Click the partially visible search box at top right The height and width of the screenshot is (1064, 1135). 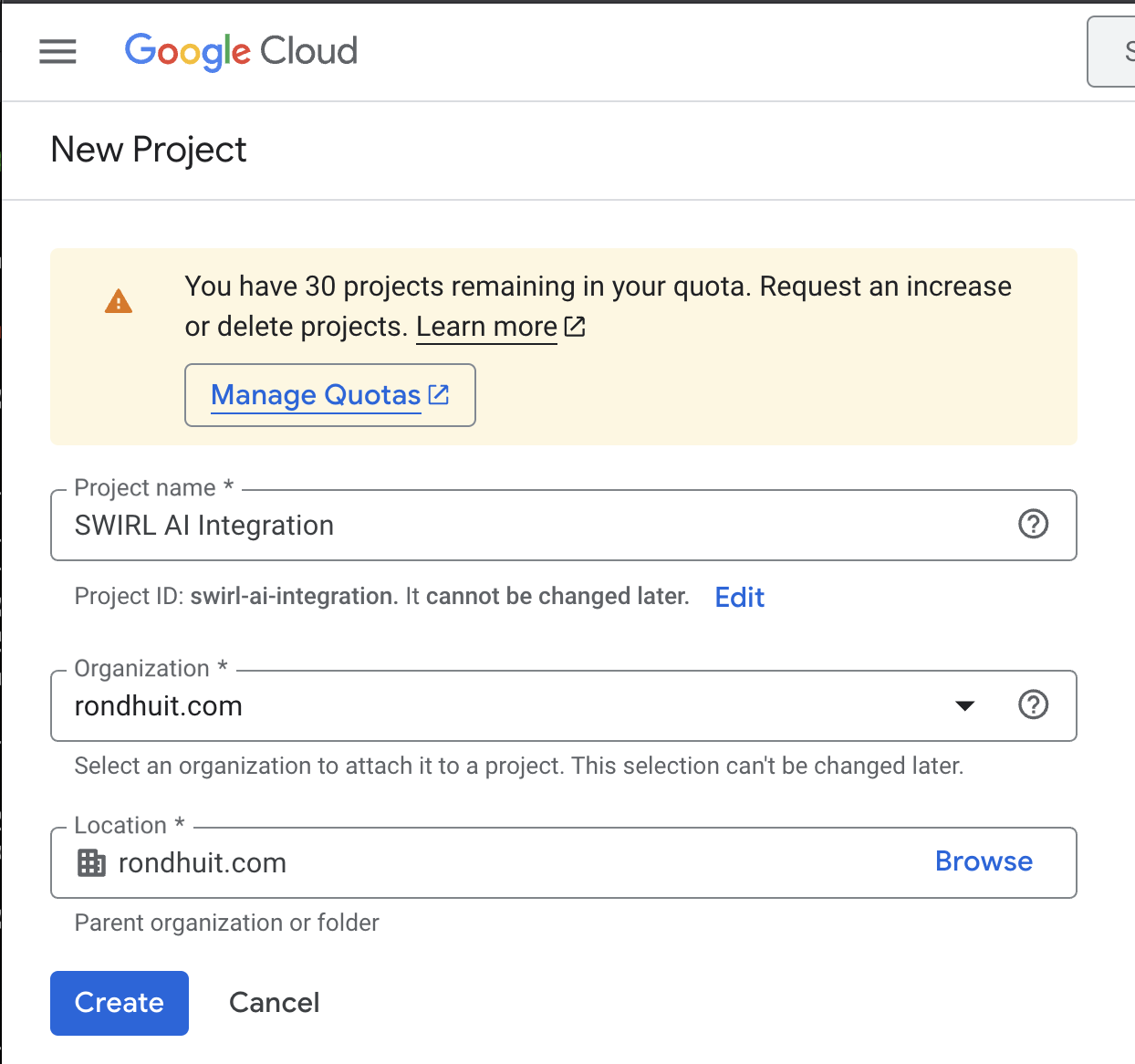click(1112, 52)
